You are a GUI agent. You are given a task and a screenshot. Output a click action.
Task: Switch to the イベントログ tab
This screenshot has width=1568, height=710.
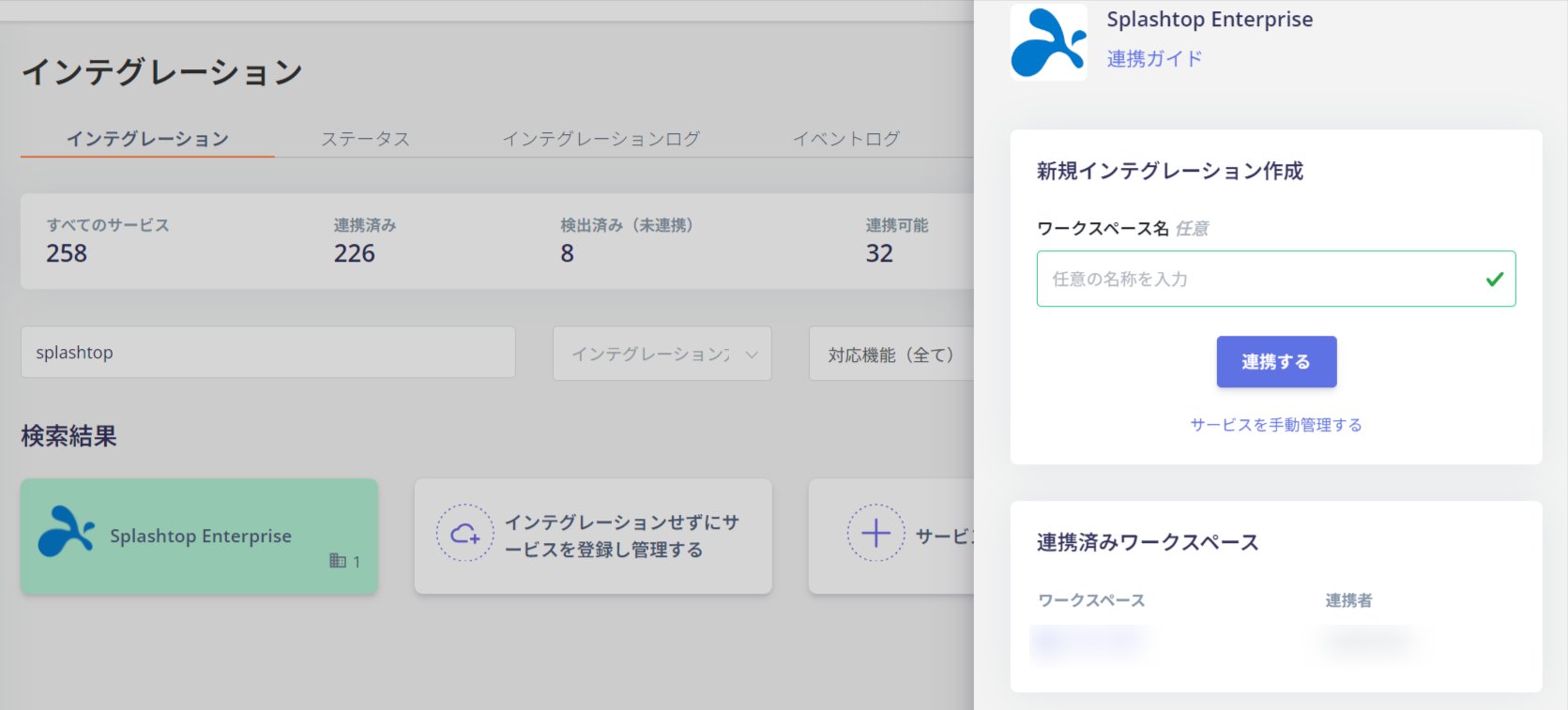(846, 139)
